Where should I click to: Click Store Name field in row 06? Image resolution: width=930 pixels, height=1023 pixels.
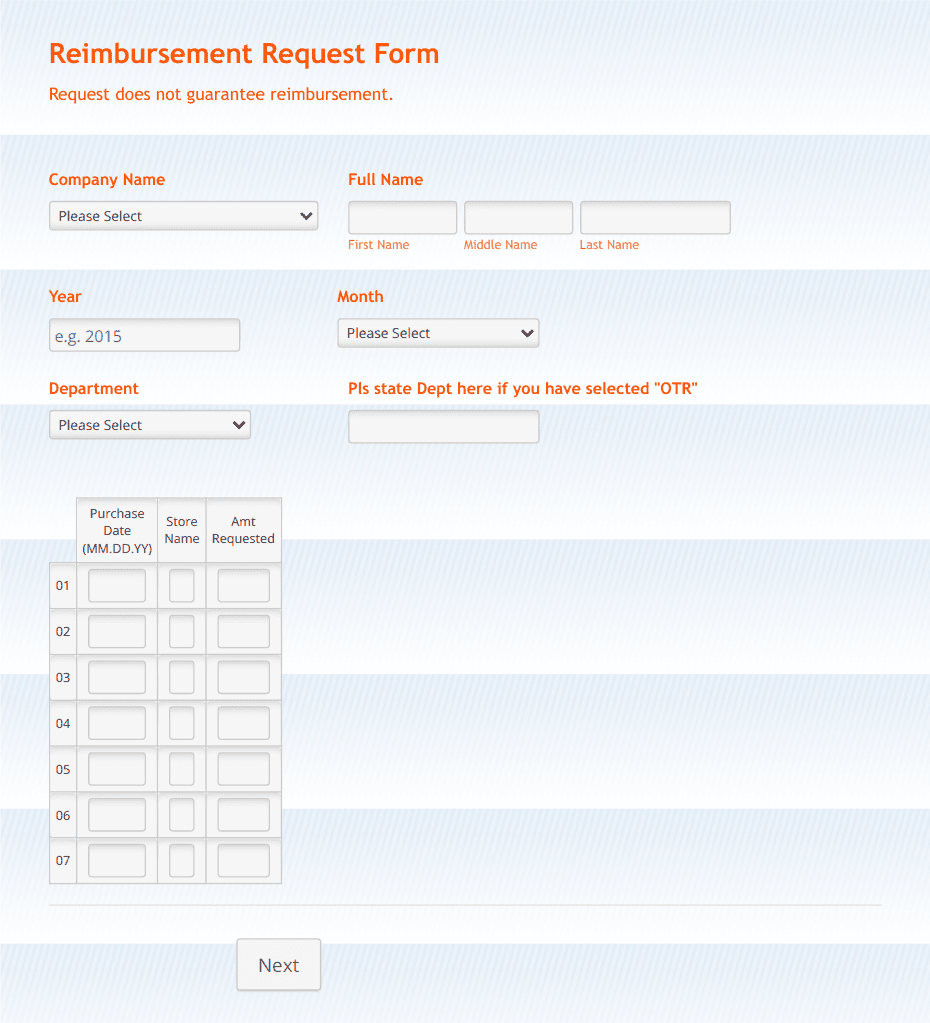(x=181, y=815)
